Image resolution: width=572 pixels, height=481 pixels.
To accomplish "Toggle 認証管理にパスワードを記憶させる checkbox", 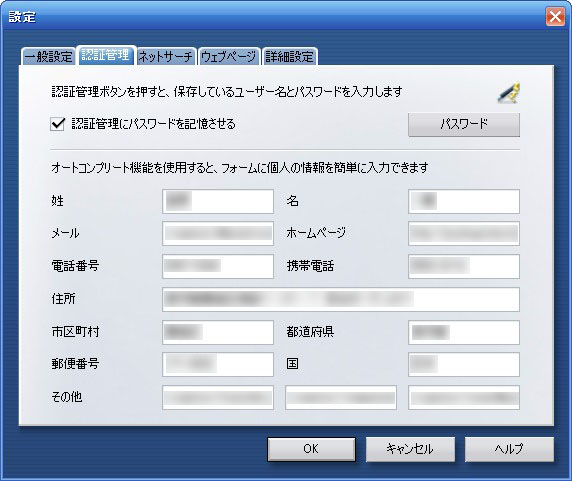I will (x=57, y=124).
